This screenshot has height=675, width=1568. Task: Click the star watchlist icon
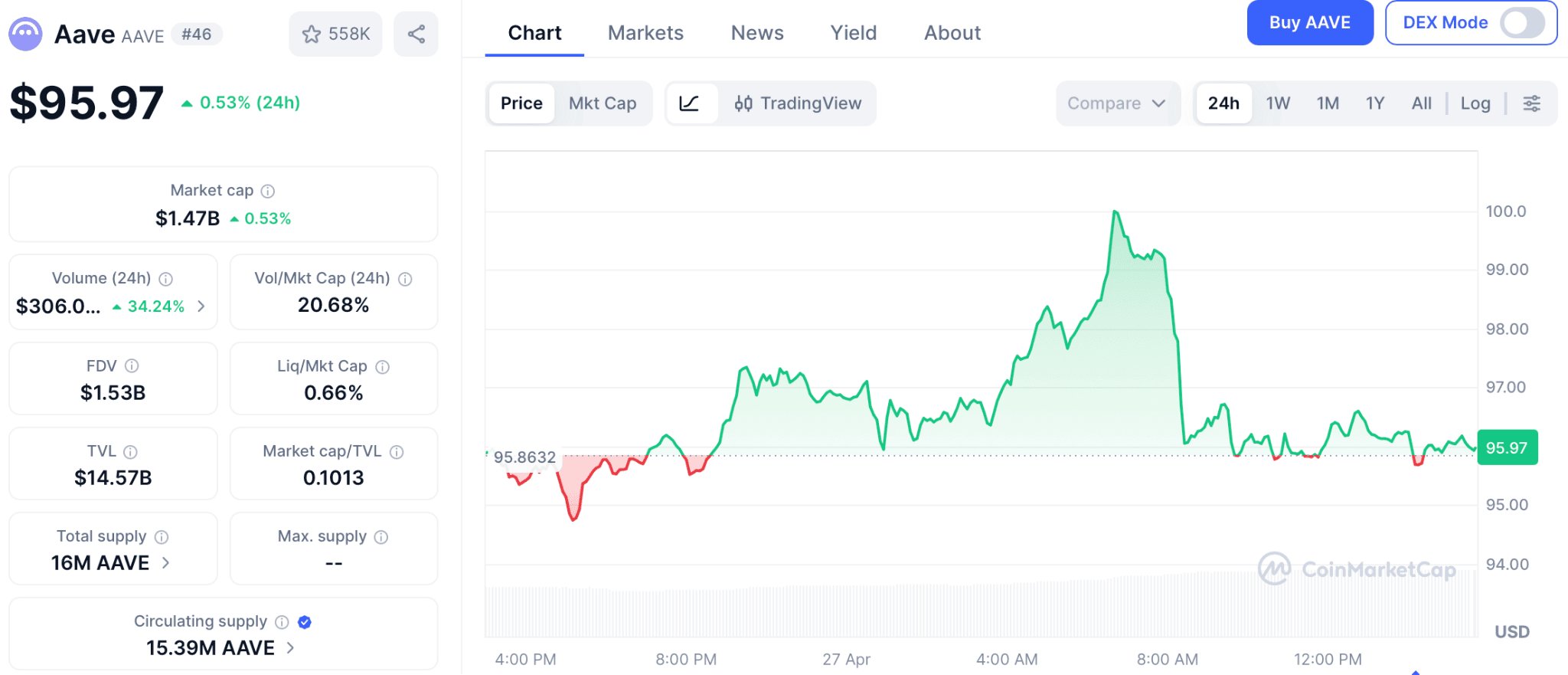point(312,34)
